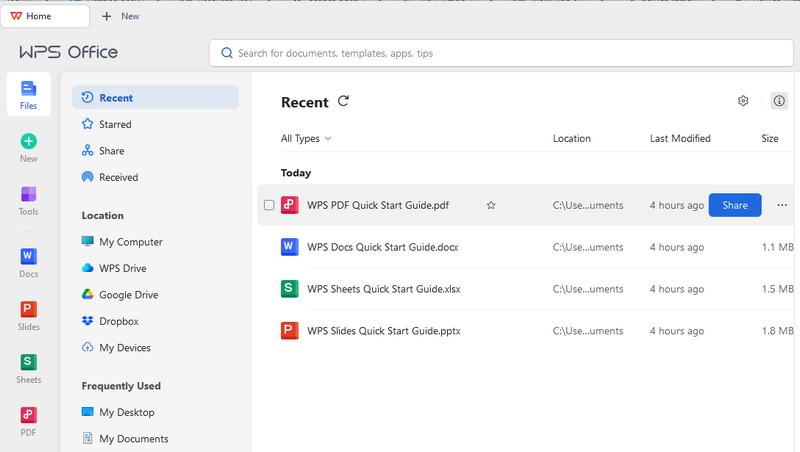Open WPS Slides Quick Start Guide.pptx
Image resolution: width=800 pixels, height=452 pixels.
384,331
